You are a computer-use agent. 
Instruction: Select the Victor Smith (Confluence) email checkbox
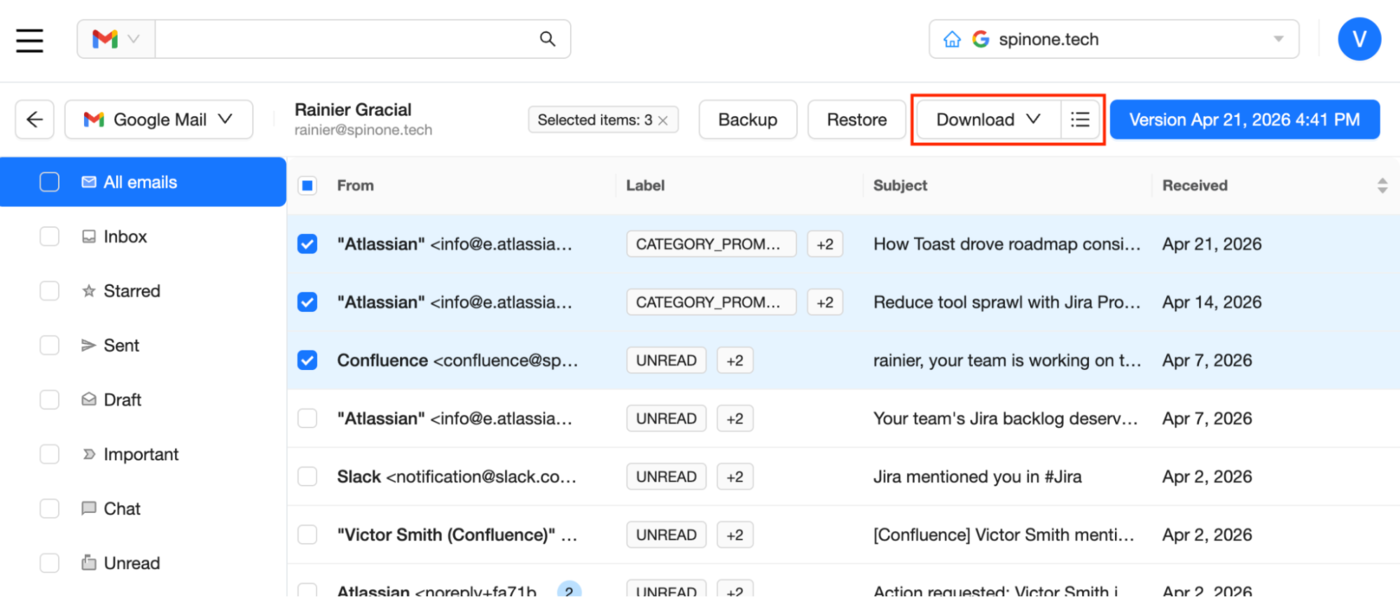pos(308,535)
